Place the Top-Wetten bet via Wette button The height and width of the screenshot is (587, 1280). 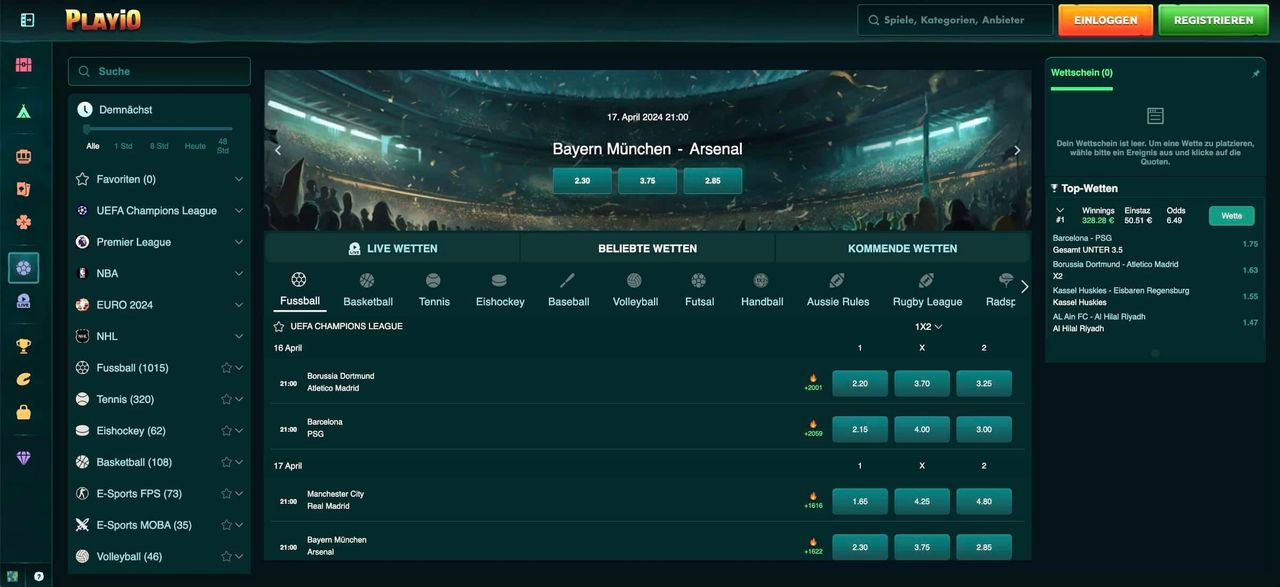click(1231, 215)
